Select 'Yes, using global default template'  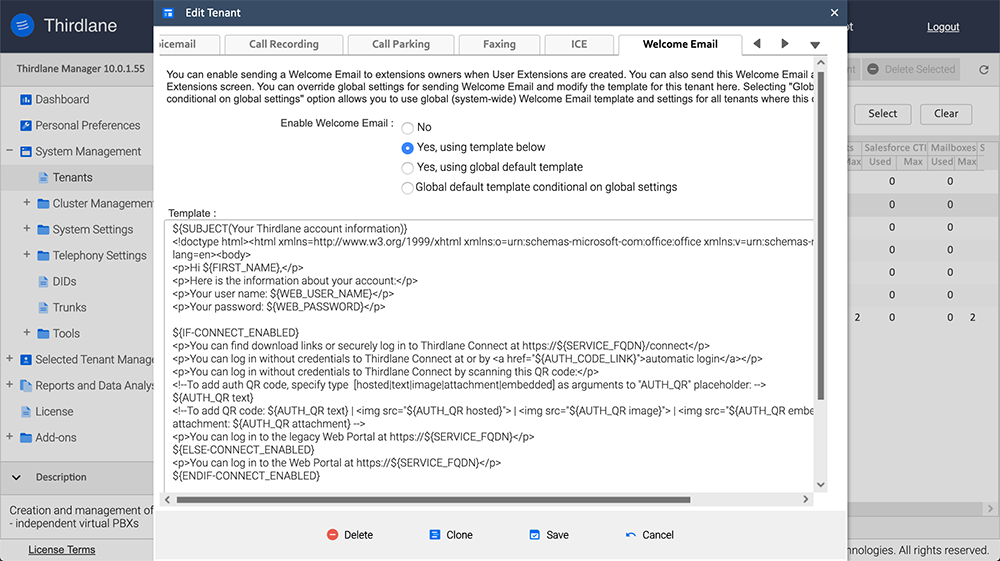[x=408, y=168]
